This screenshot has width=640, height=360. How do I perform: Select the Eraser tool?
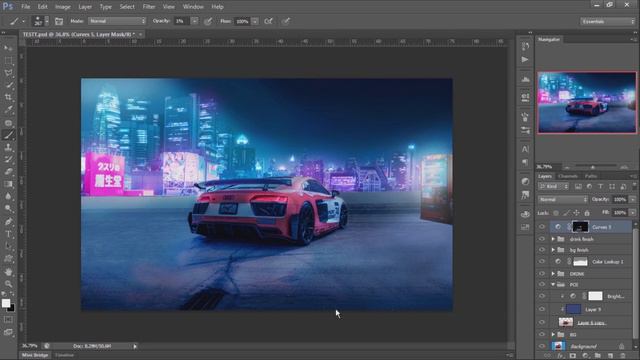(x=8, y=171)
